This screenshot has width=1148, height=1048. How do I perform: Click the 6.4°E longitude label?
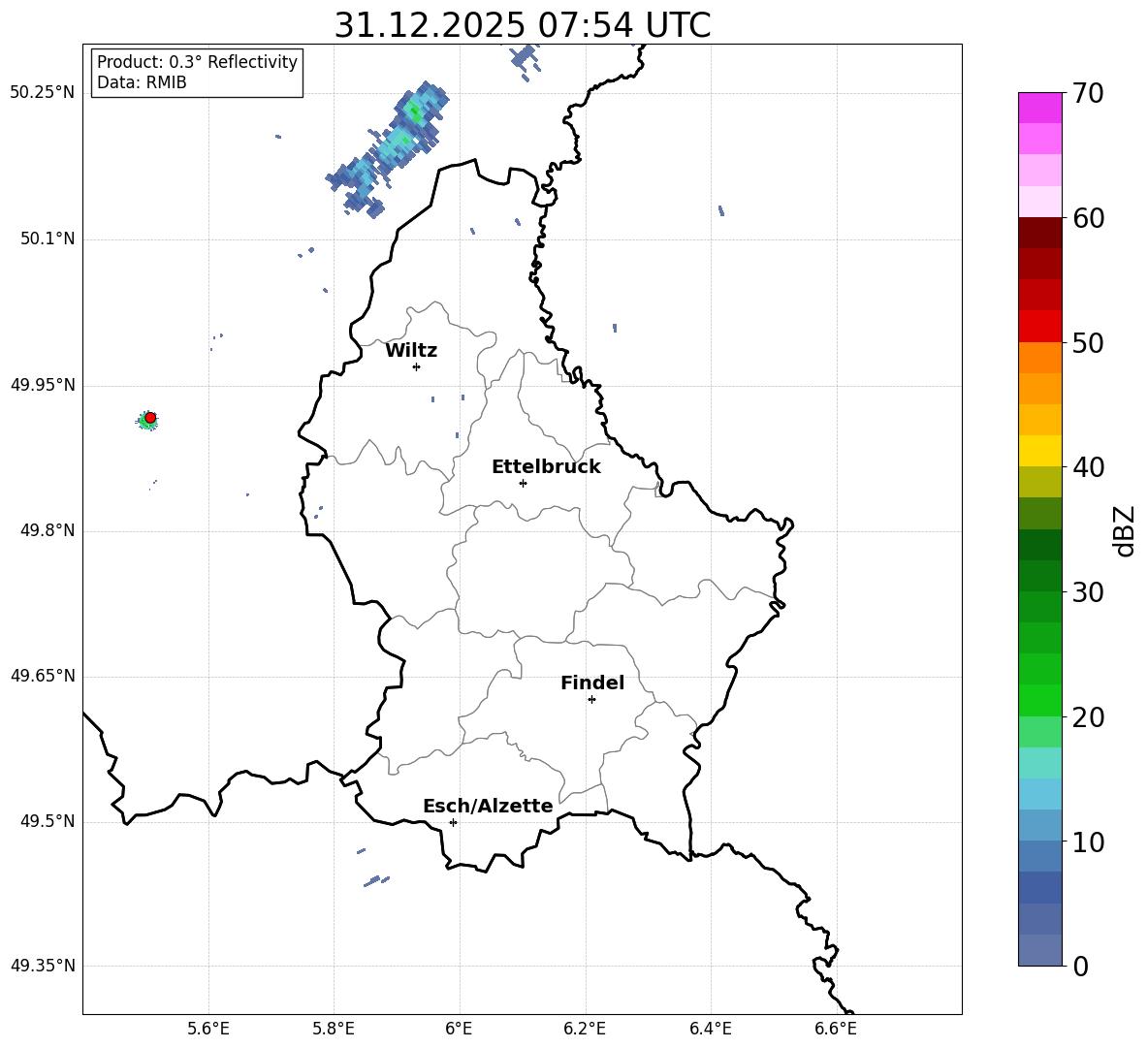point(710,1029)
